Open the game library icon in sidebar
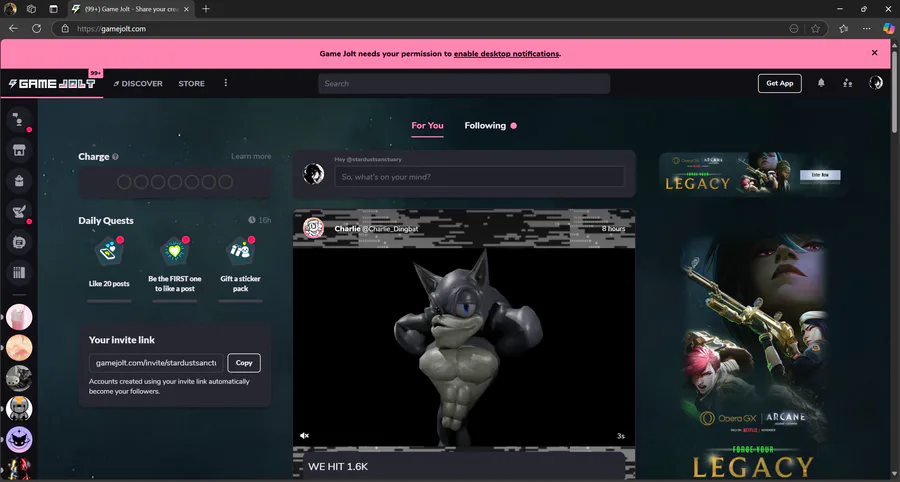 (x=18, y=273)
